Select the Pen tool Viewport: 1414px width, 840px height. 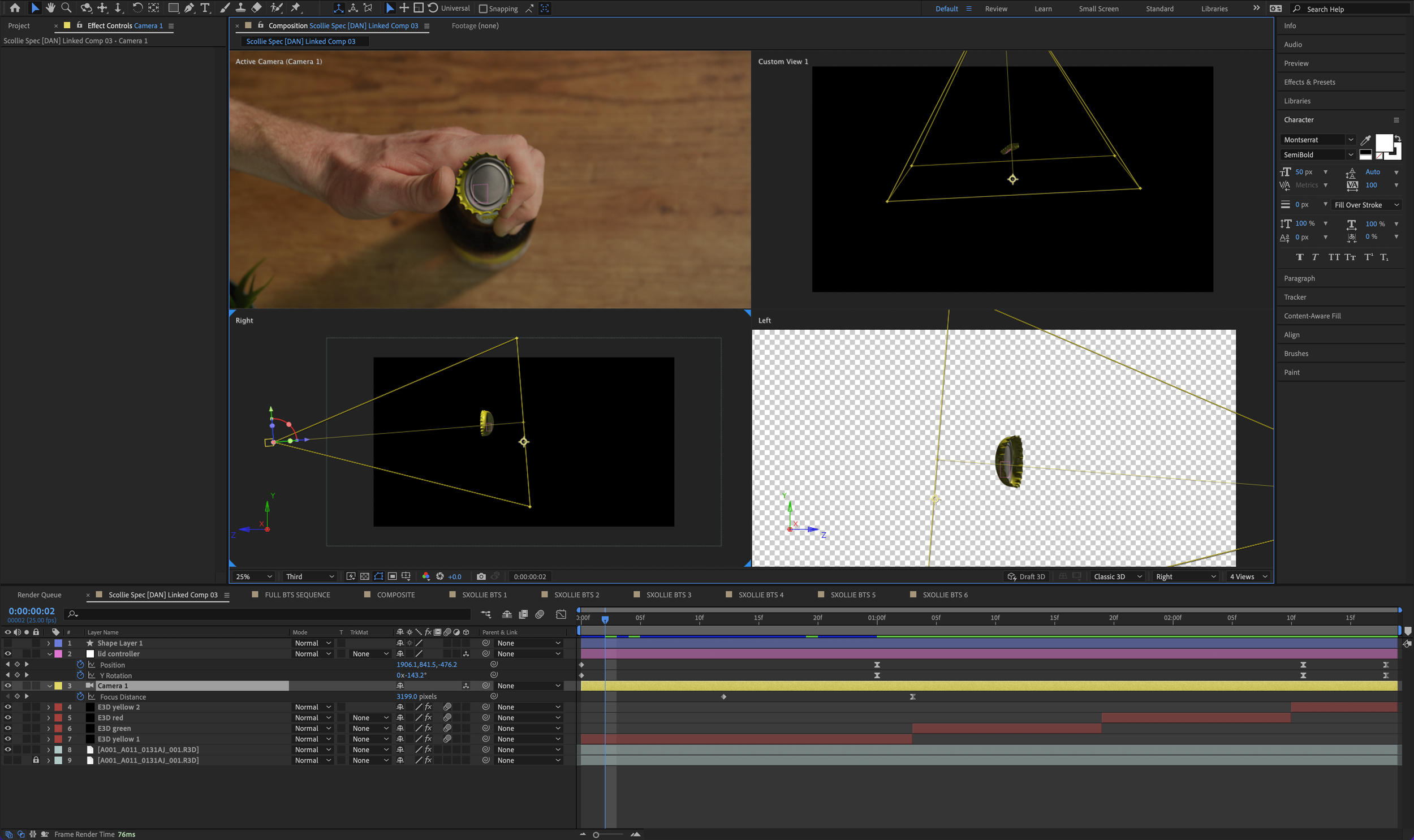pyautogui.click(x=189, y=8)
